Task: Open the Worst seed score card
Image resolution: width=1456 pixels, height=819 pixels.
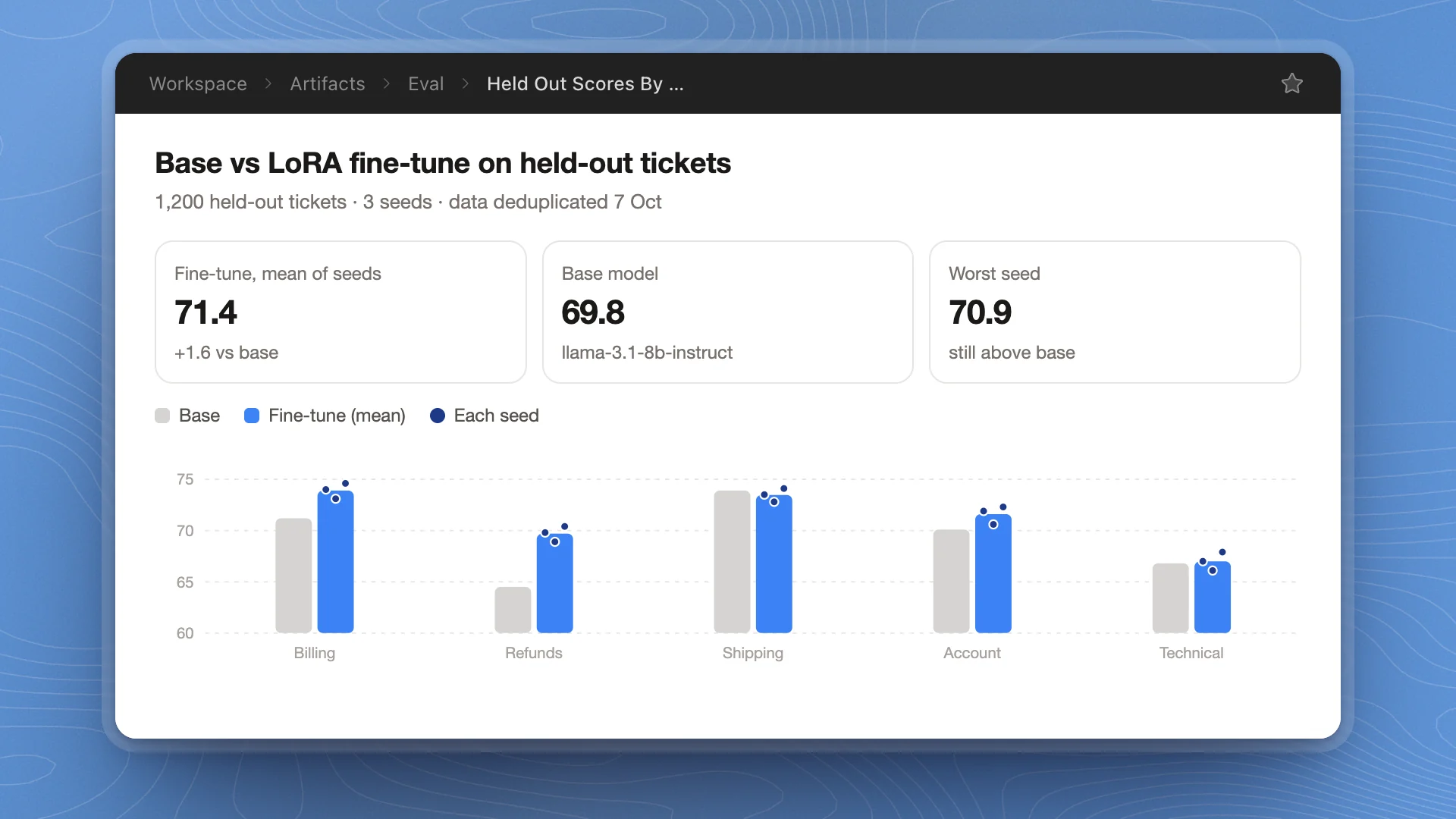Action: pyautogui.click(x=1115, y=312)
